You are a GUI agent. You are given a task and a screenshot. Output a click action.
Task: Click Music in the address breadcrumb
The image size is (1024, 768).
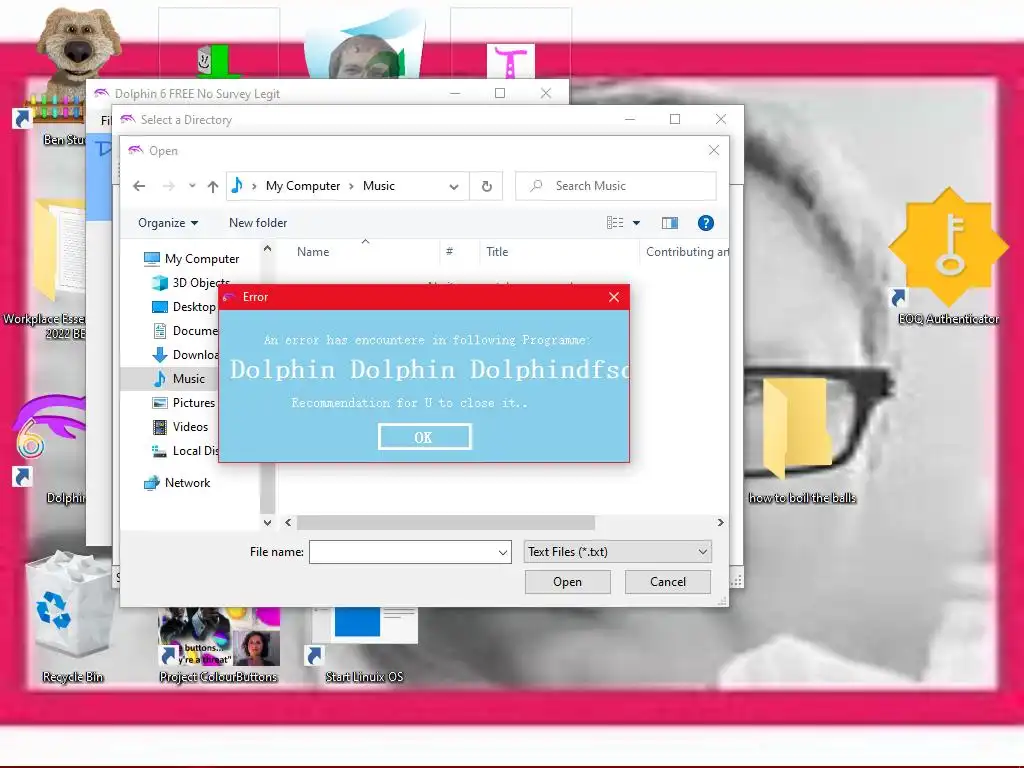click(x=379, y=186)
